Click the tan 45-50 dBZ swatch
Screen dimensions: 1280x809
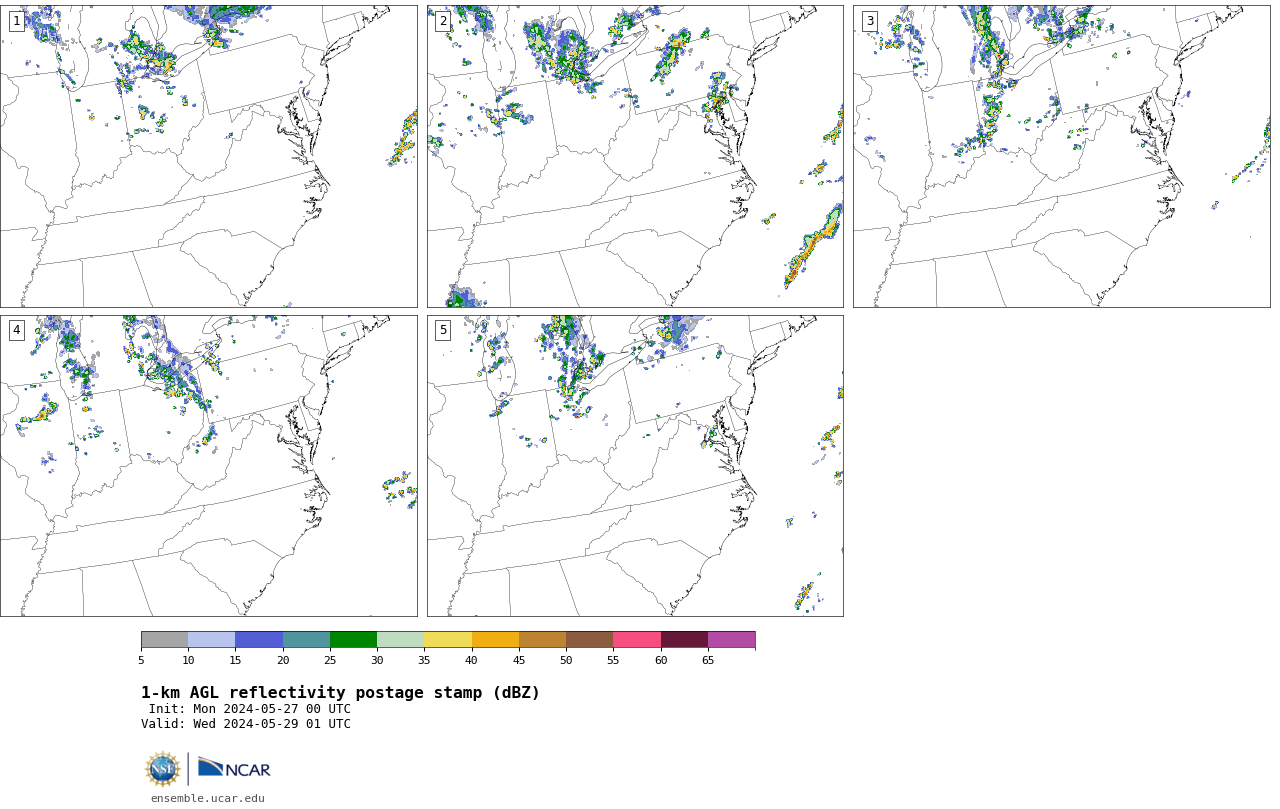pyautogui.click(x=542, y=640)
